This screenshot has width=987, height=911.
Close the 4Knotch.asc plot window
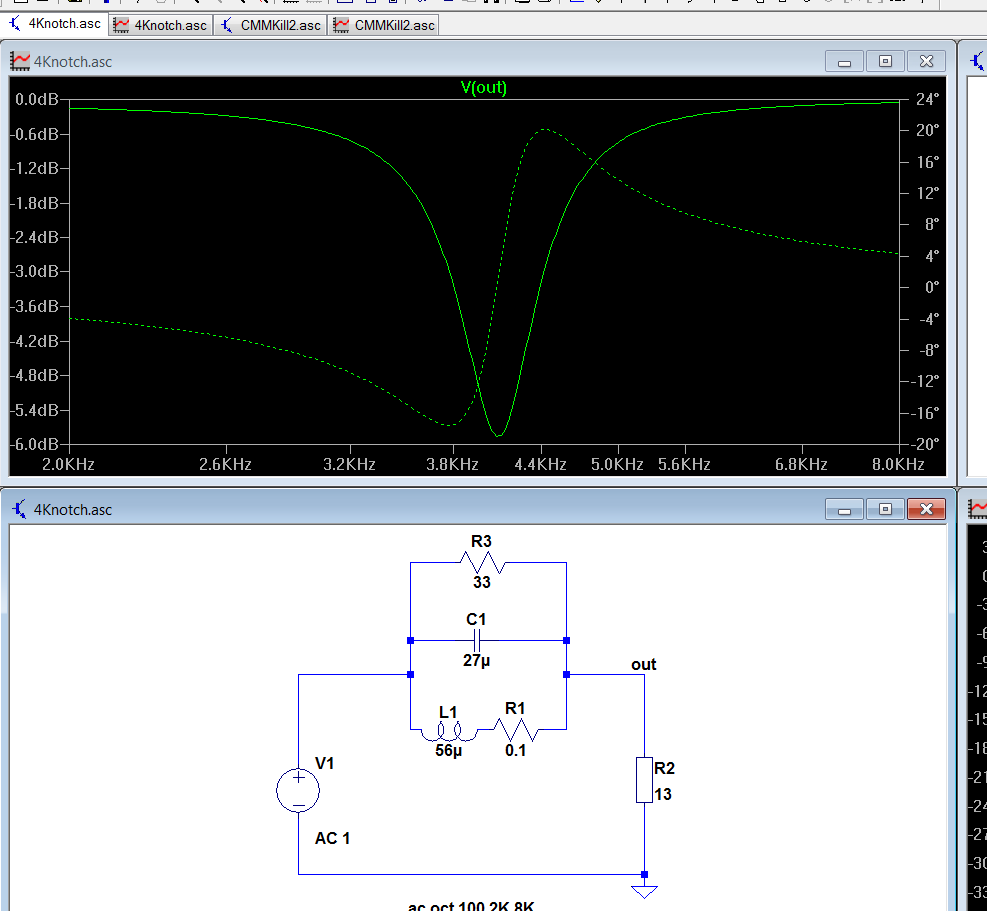pos(926,61)
